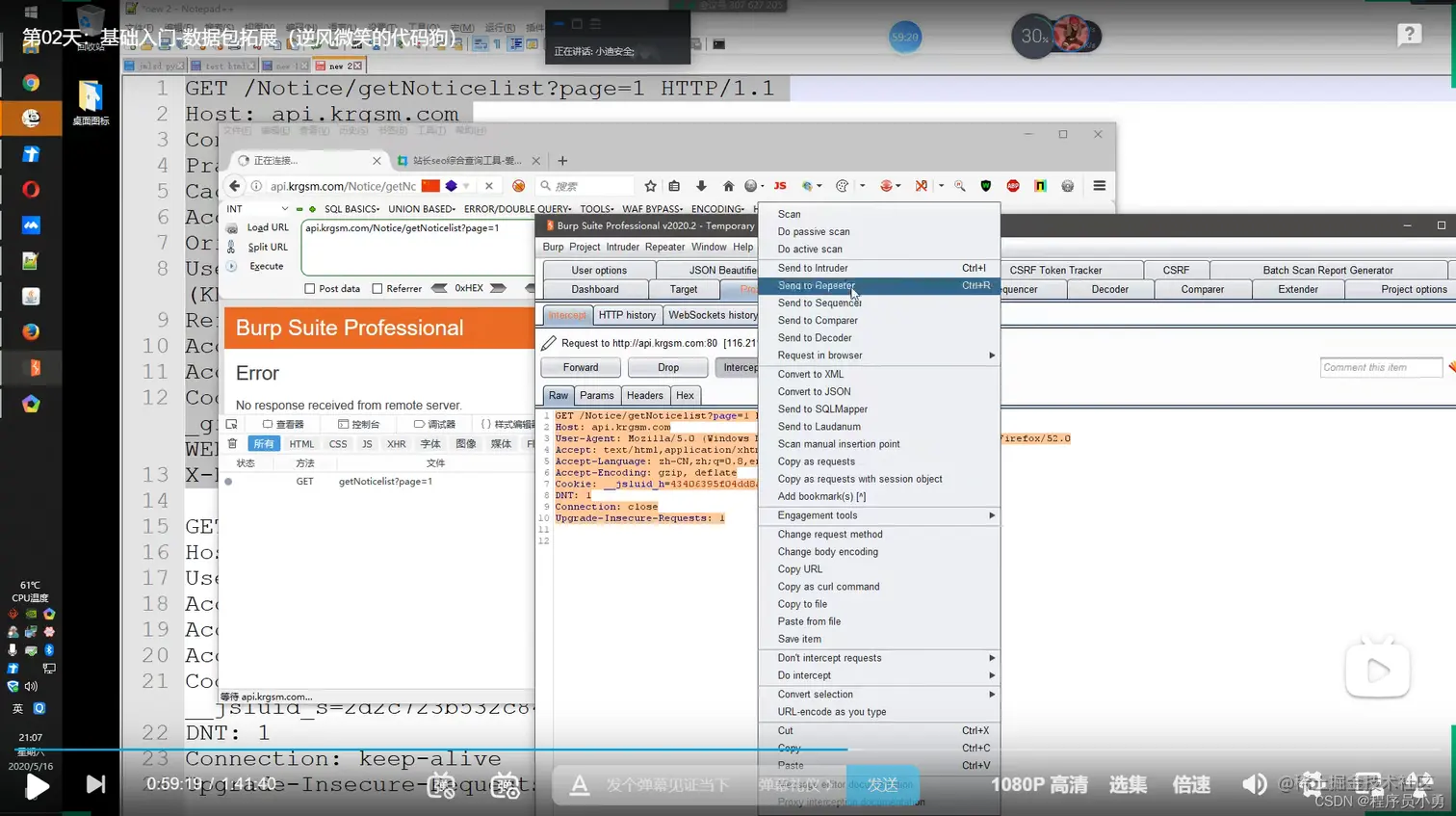Select Send to Intruder menu item
Image resolution: width=1456 pixels, height=816 pixels.
tap(879, 269)
